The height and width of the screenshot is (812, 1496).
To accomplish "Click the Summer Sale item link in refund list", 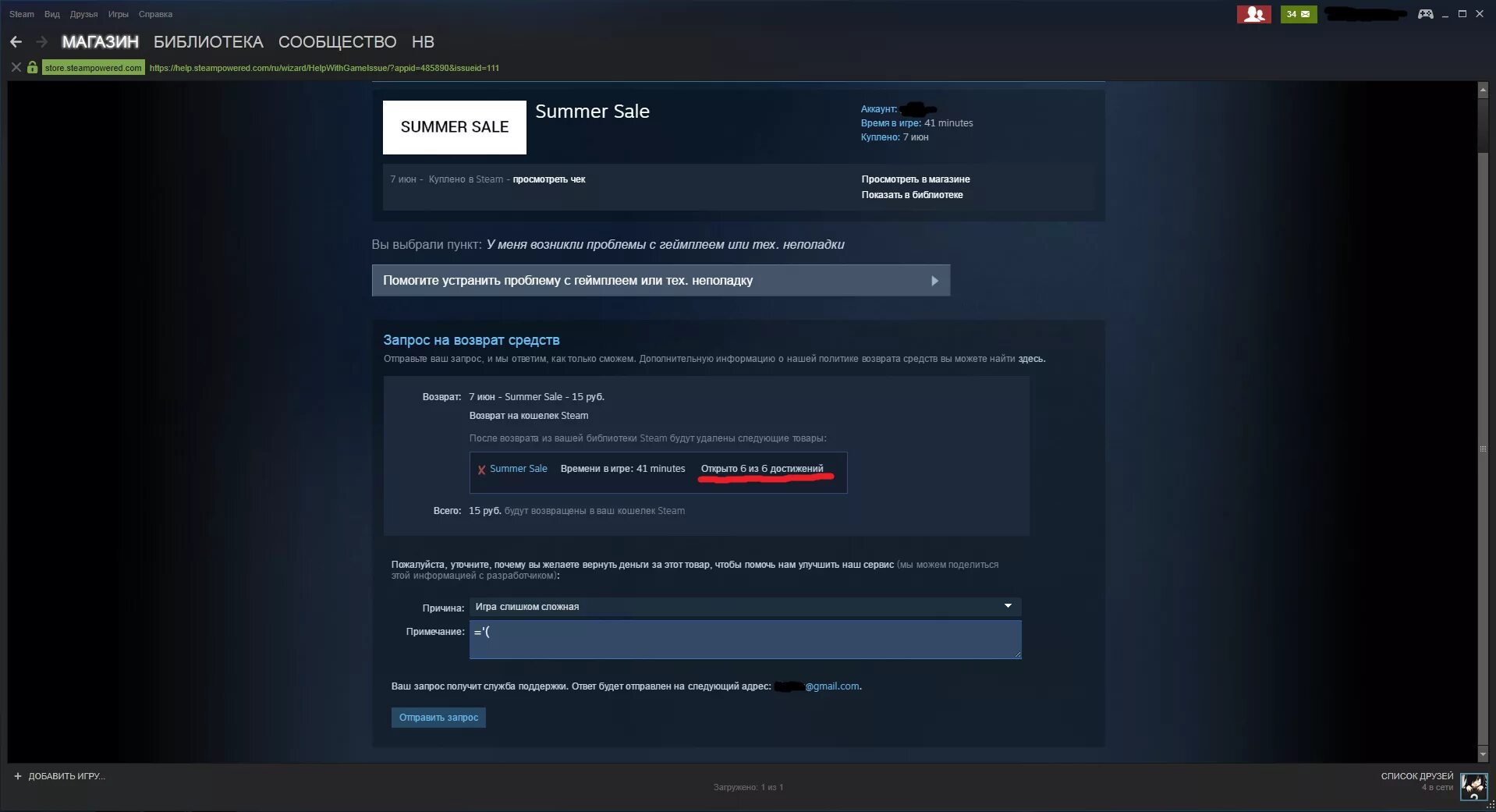I will coord(518,469).
